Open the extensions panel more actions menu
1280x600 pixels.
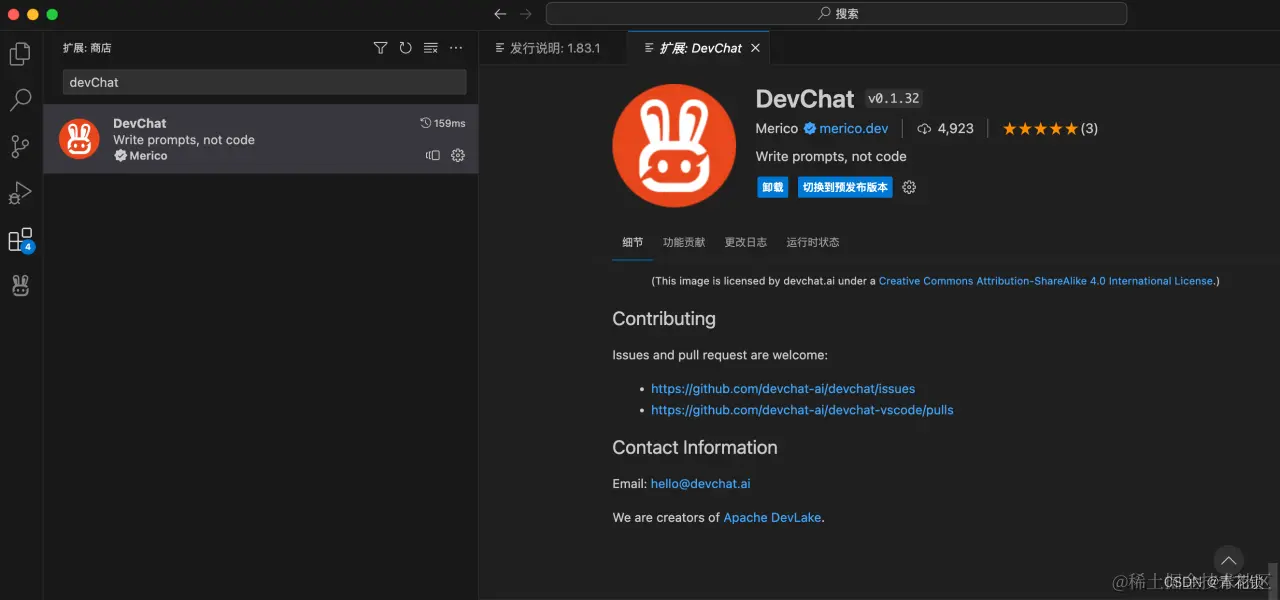(456, 48)
